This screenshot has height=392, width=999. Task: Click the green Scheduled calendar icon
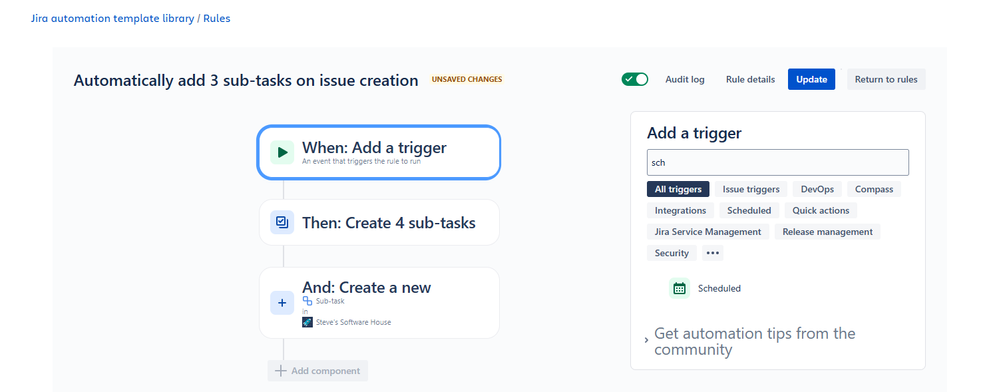click(679, 288)
